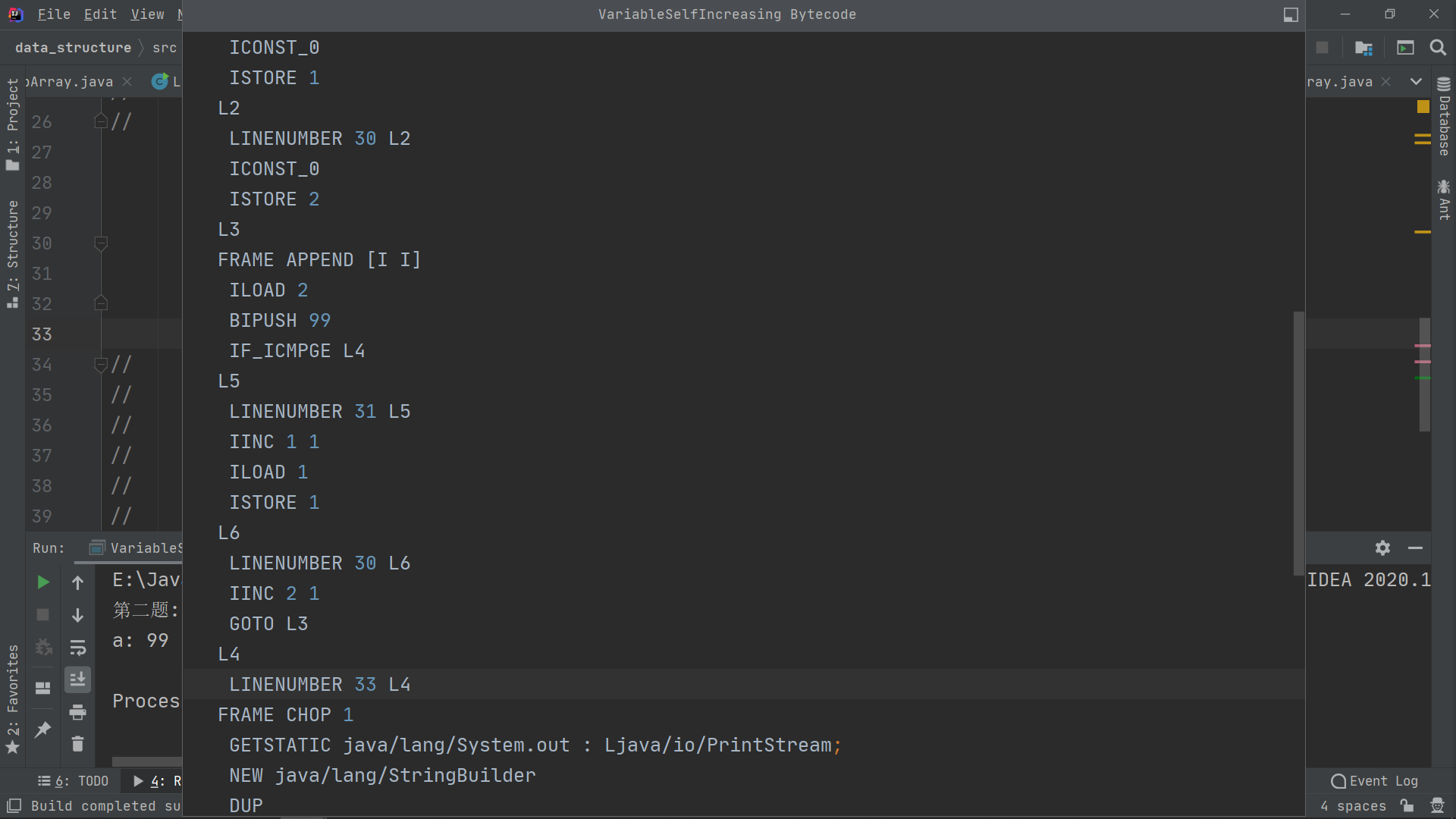Click the up arrow in Run console
Screen dimensions: 1456x819
click(x=77, y=582)
